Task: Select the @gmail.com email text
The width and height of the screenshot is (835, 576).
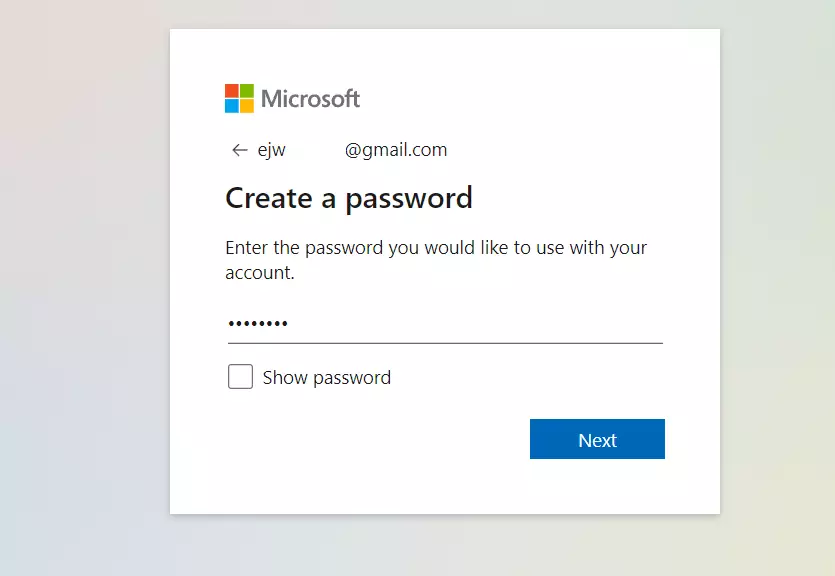Action: pos(396,150)
